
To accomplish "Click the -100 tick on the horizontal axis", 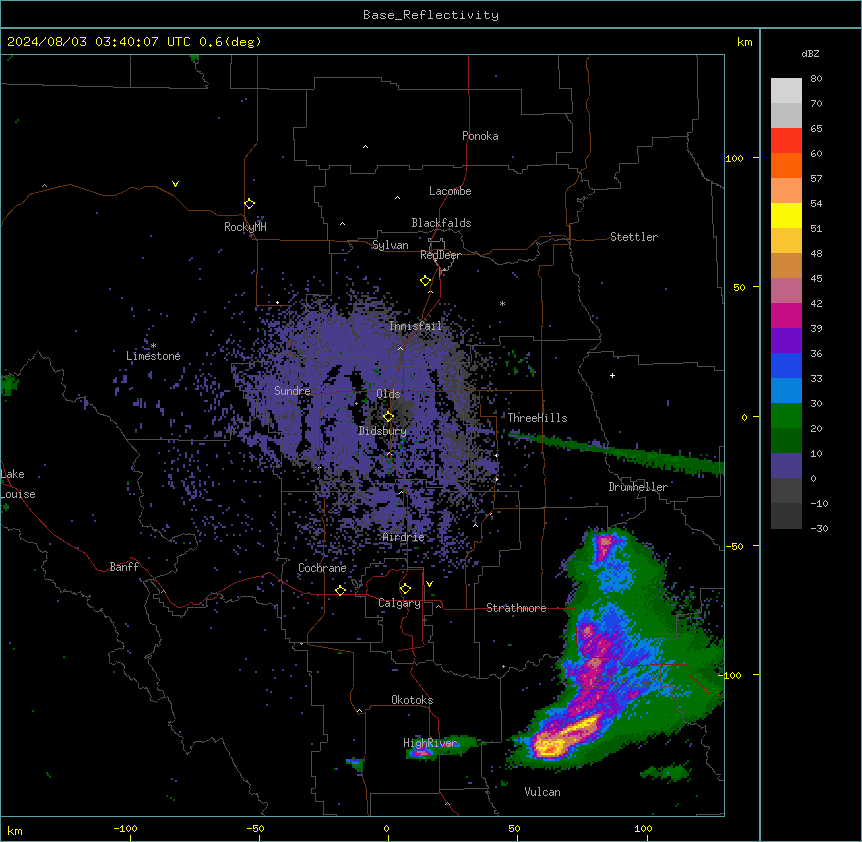I will pos(125,829).
